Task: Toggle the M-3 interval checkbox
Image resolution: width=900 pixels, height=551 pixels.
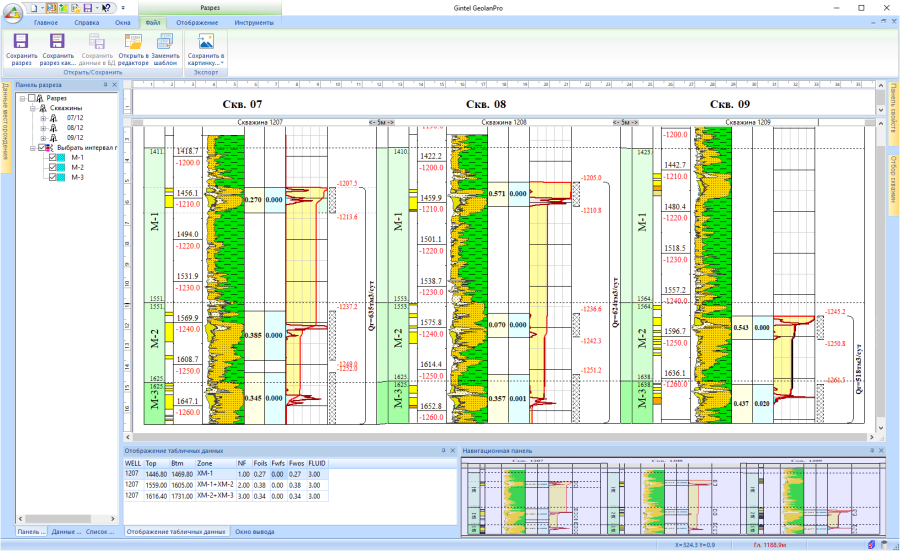Action: [x=54, y=178]
